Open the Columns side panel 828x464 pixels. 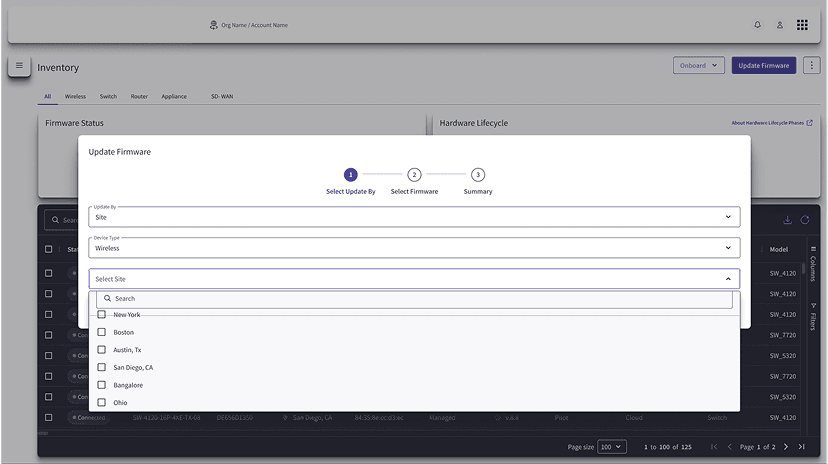[x=813, y=263]
